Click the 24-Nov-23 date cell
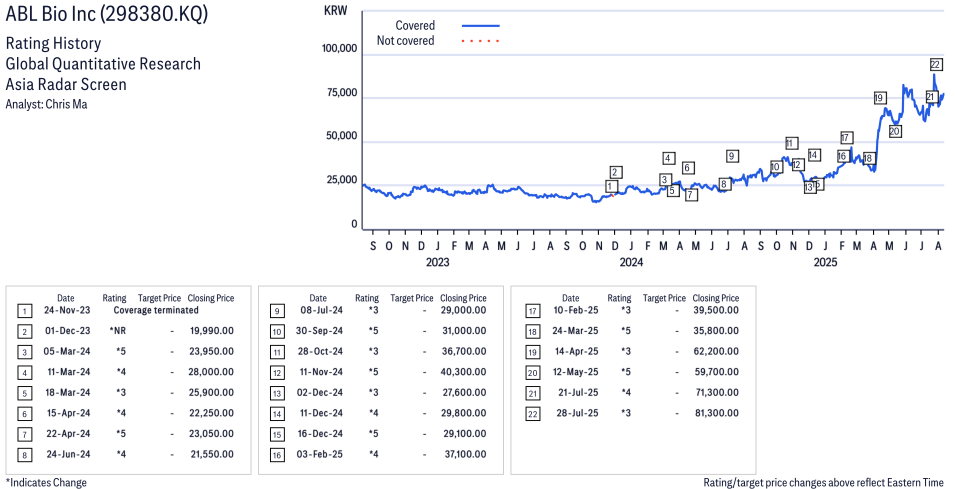This screenshot has height=489, width=955. pos(67,310)
